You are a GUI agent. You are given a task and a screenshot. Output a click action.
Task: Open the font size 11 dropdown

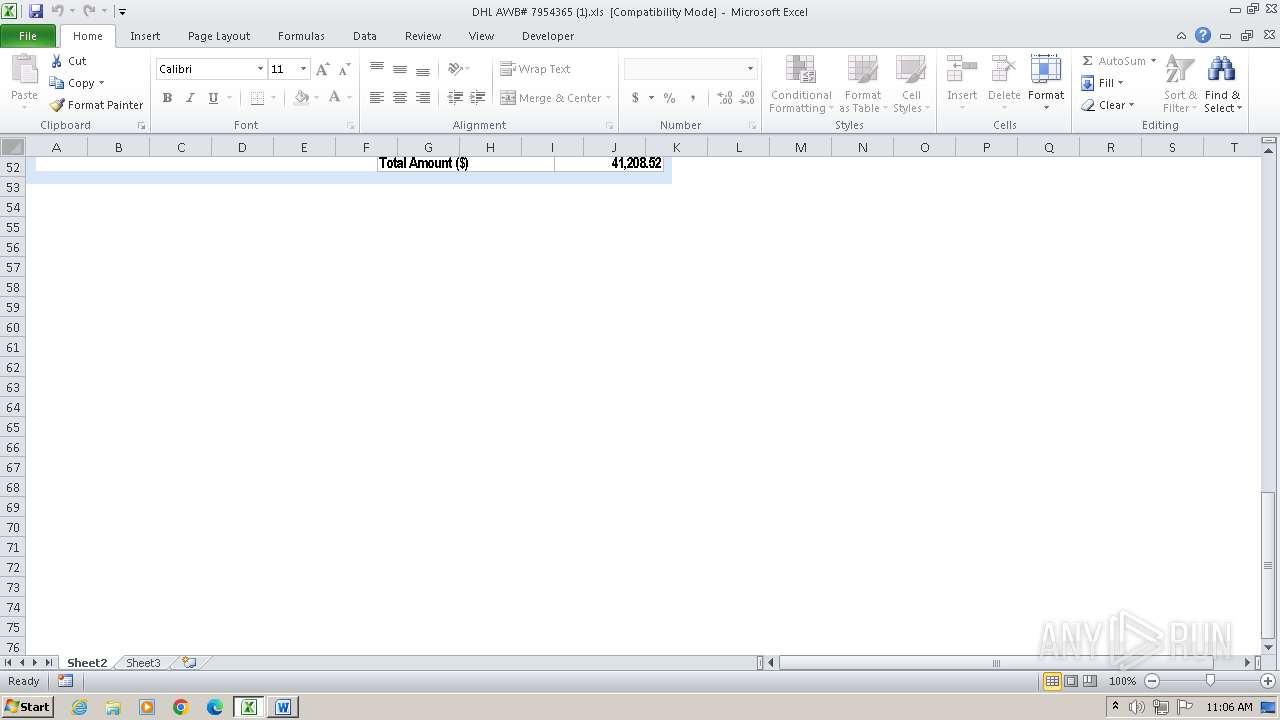(303, 69)
